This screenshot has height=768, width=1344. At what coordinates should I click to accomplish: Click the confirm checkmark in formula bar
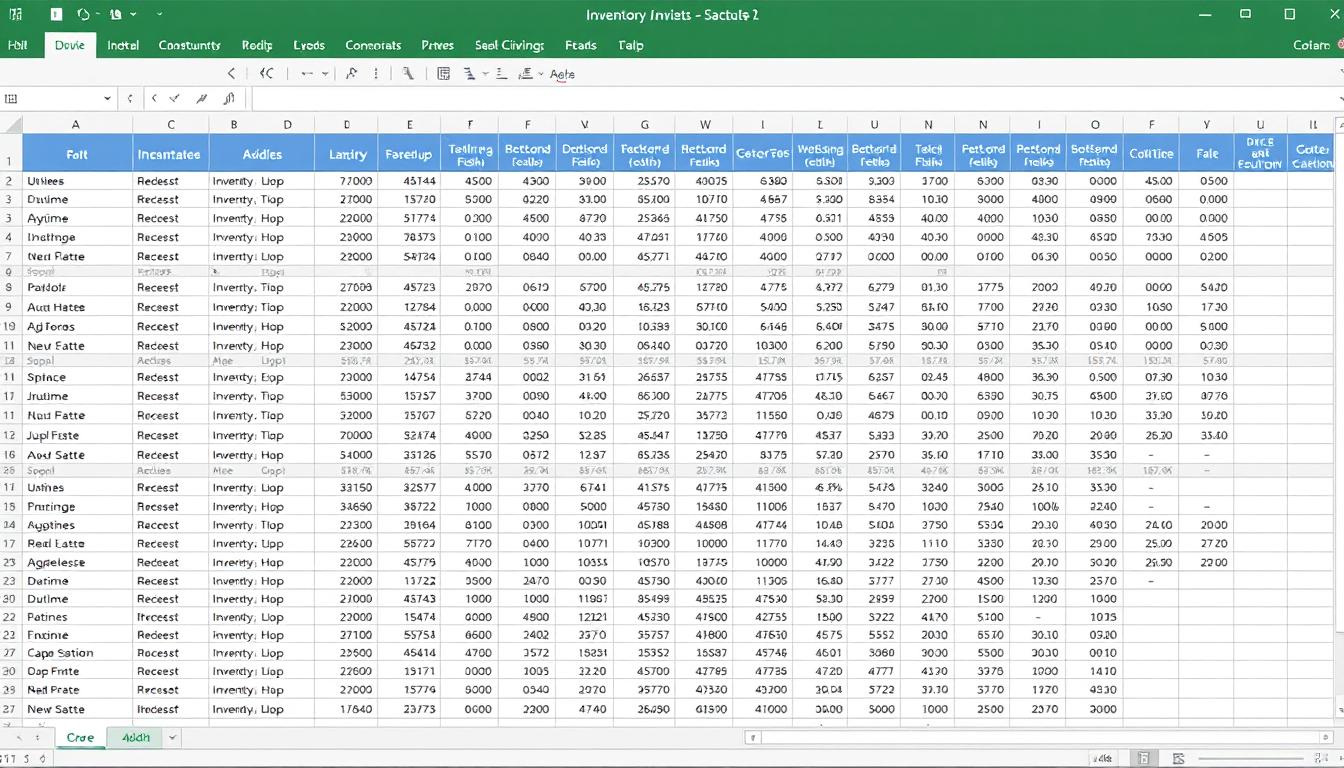click(x=175, y=99)
